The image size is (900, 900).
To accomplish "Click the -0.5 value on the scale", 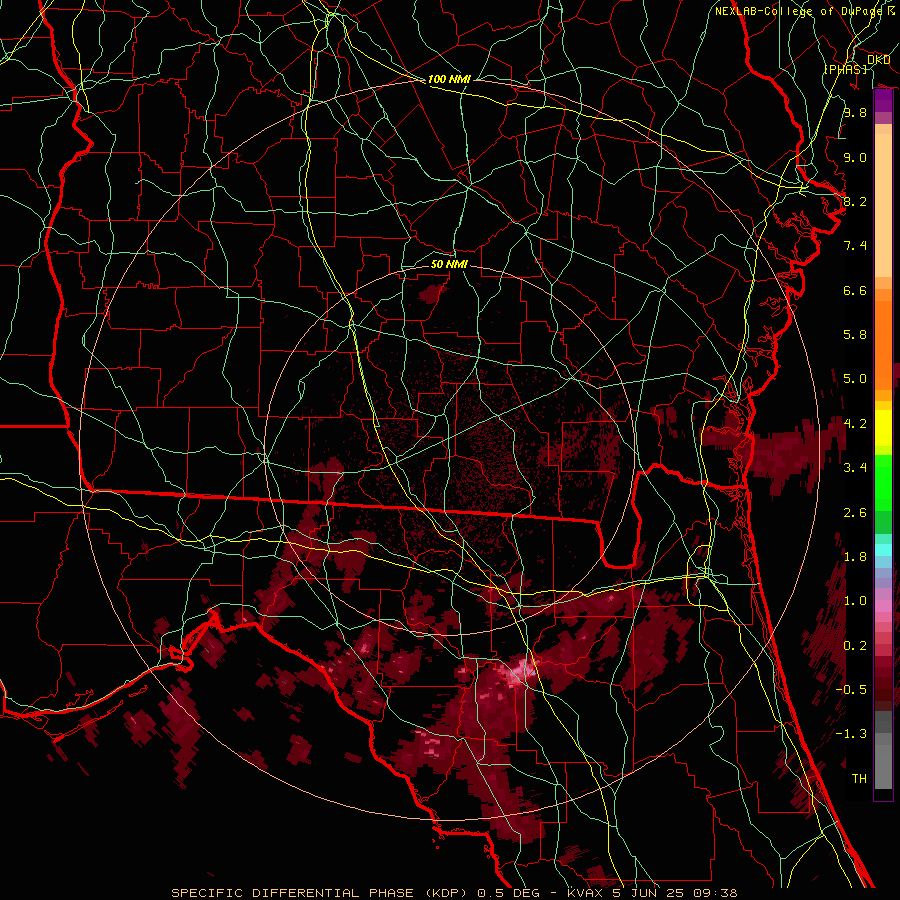I will click(x=851, y=690).
